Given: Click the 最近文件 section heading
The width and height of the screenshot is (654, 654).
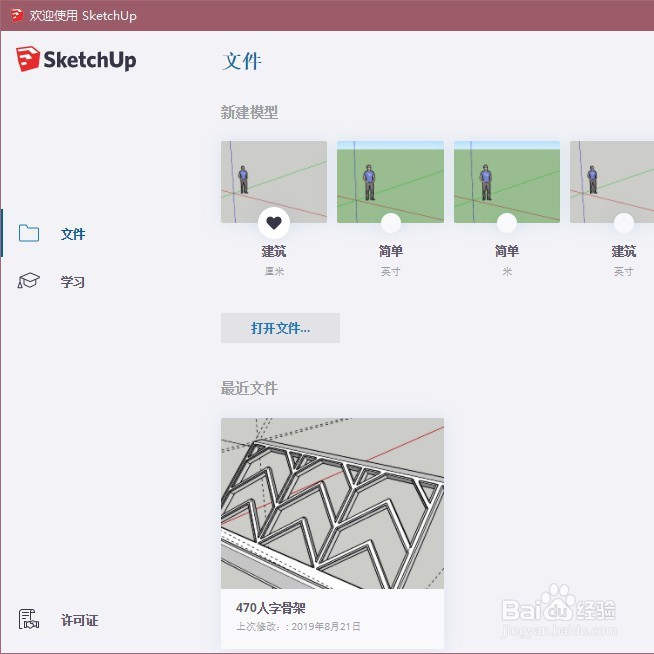Looking at the screenshot, I should pyautogui.click(x=249, y=388).
